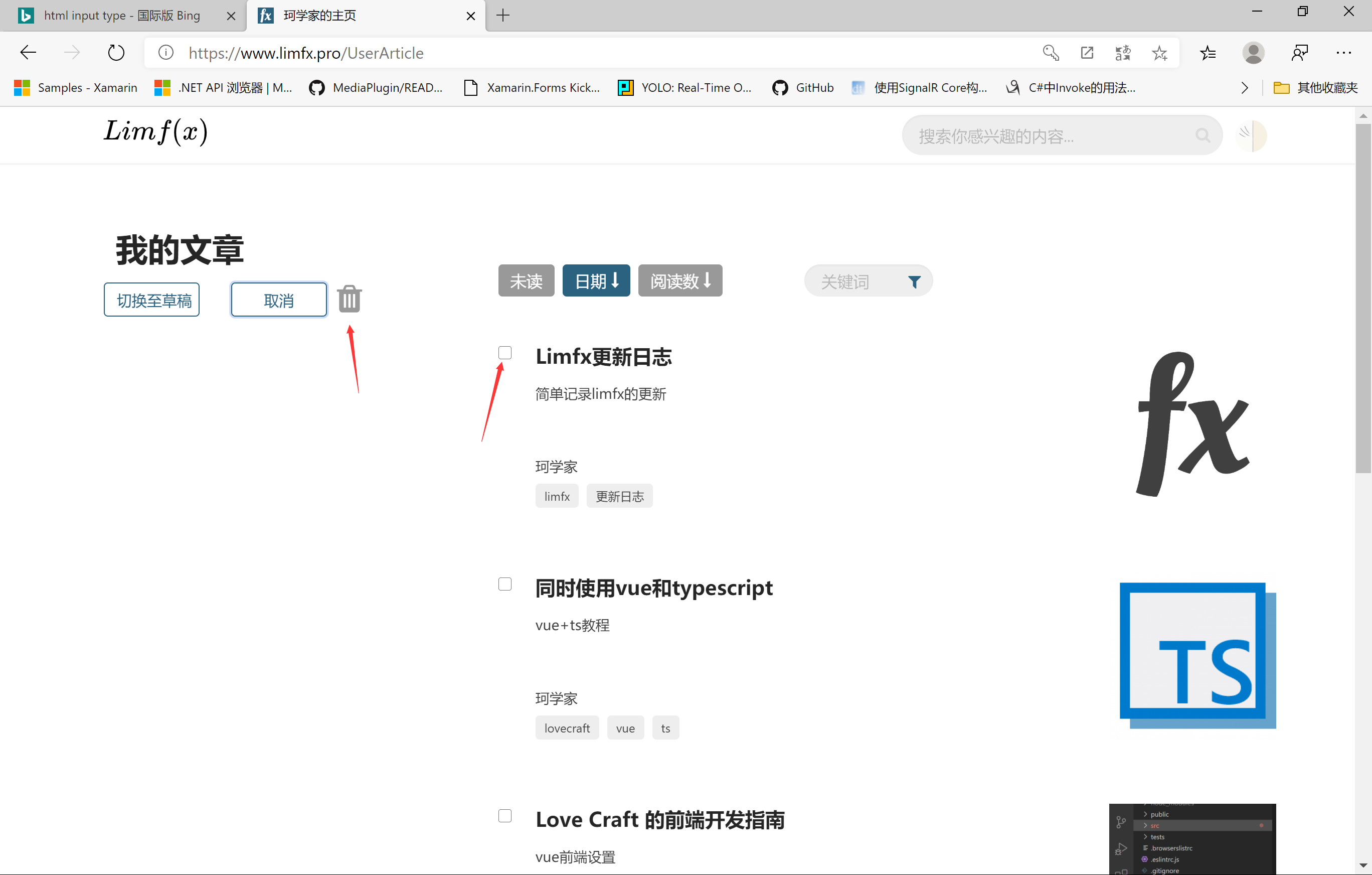Add page to favorites star icon

(x=1159, y=53)
